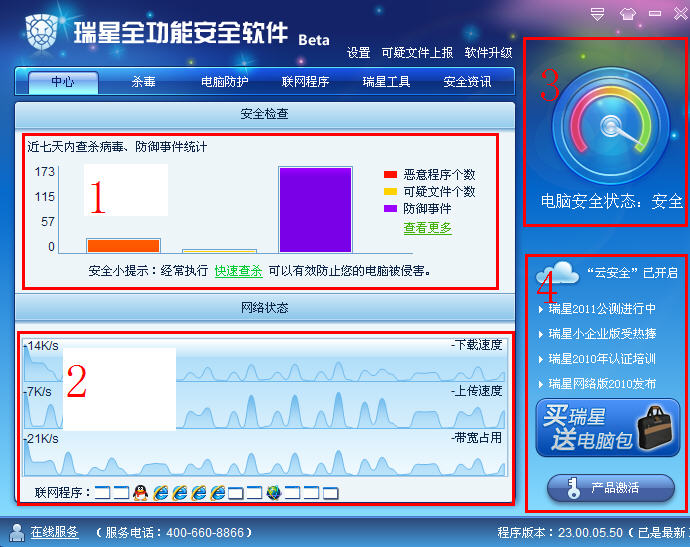The height and width of the screenshot is (547, 690).
Task: Open the 电脑防护 tab
Action: pos(224,82)
